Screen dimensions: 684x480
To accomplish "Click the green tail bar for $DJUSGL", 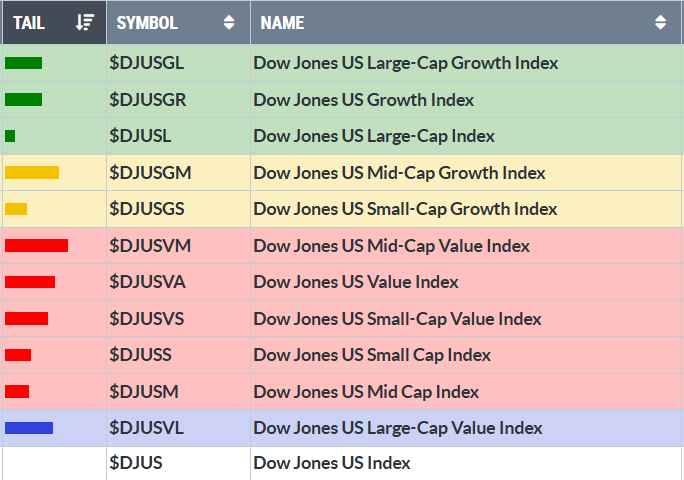I will (x=23, y=63).
